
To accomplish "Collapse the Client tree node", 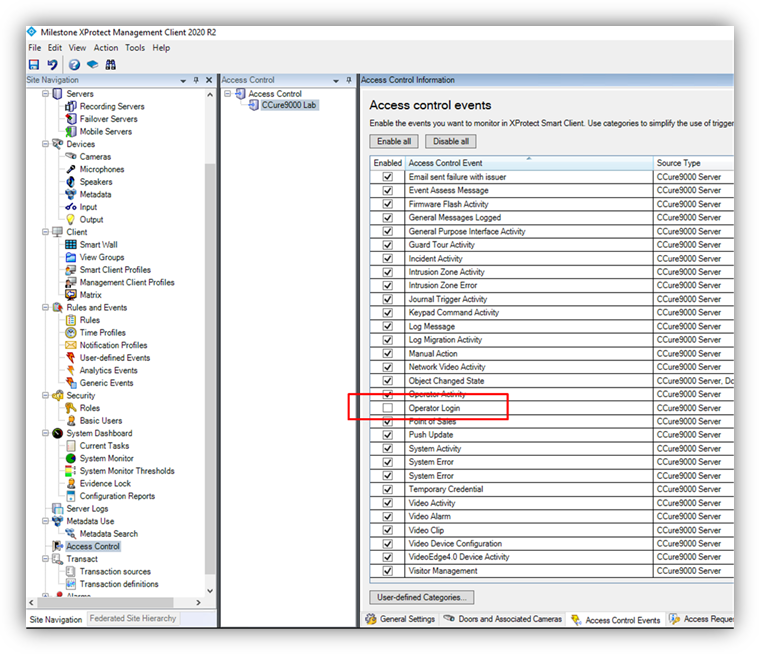I will pyautogui.click(x=46, y=232).
